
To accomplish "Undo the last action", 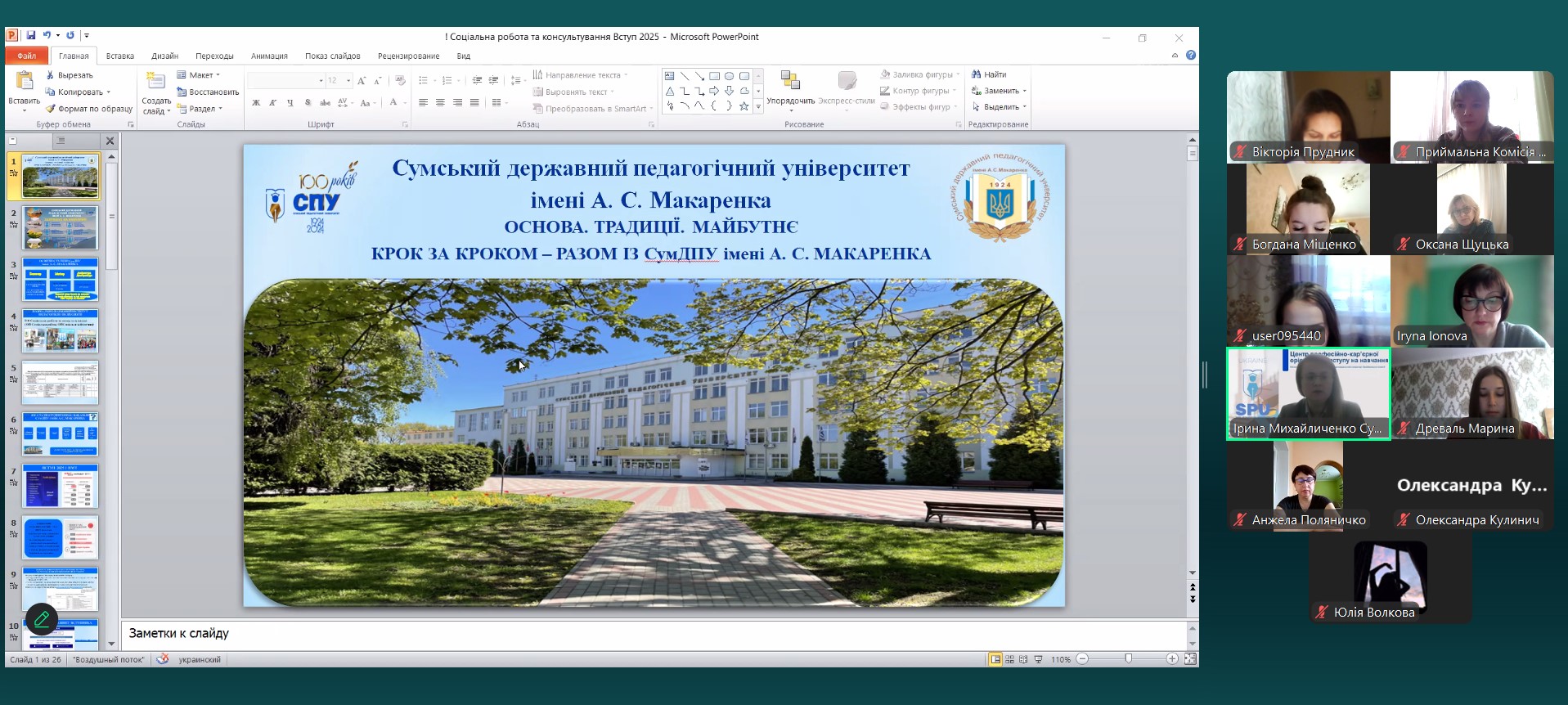I will [x=47, y=36].
